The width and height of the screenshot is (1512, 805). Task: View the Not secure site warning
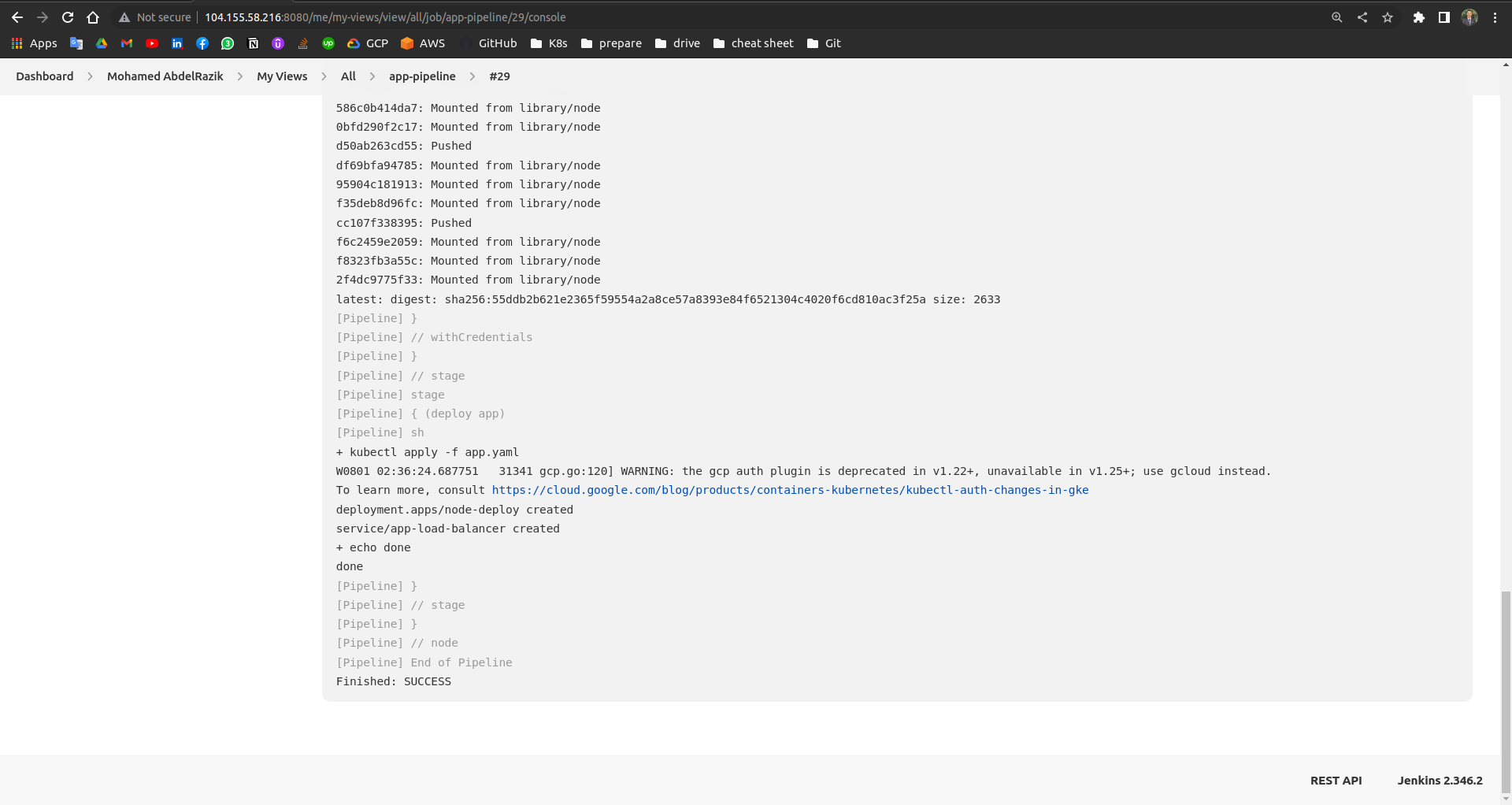click(154, 17)
